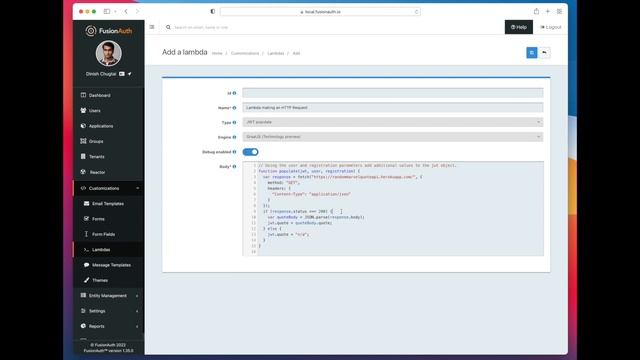Click the privacy shield icon in Safari toolbar
Image resolution: width=640 pixels, height=360 pixels.
213,11
